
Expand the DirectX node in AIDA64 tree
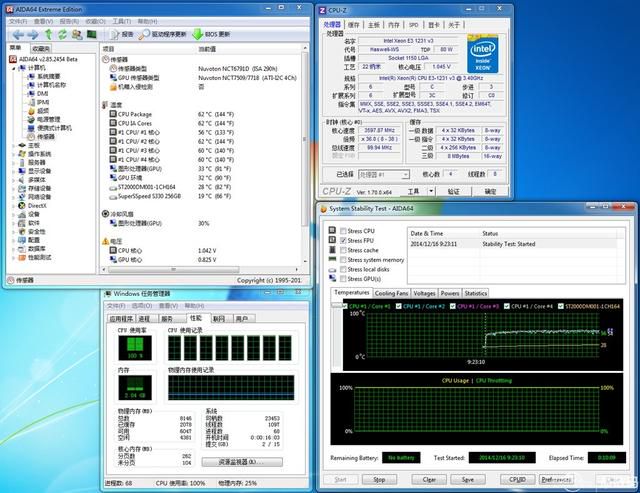point(13,206)
